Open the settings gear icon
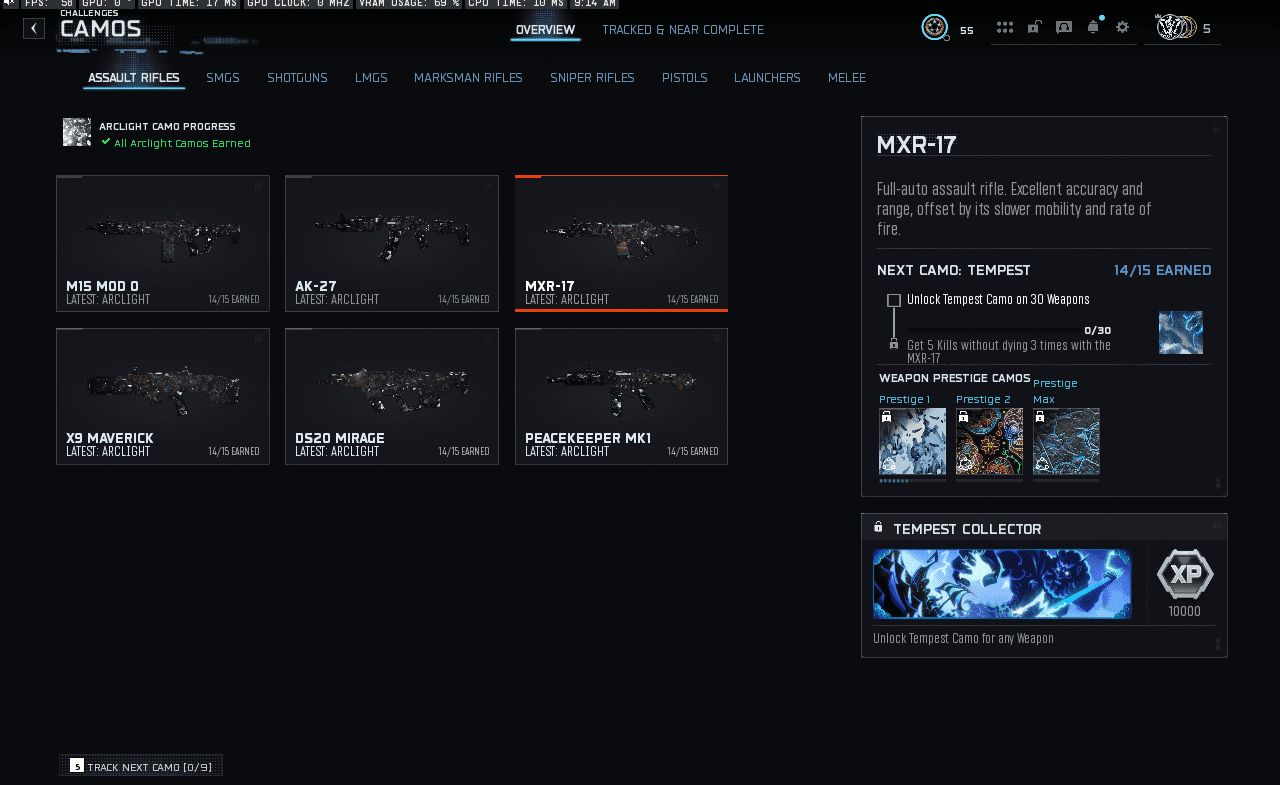The height and width of the screenshot is (785, 1280). tap(1122, 27)
